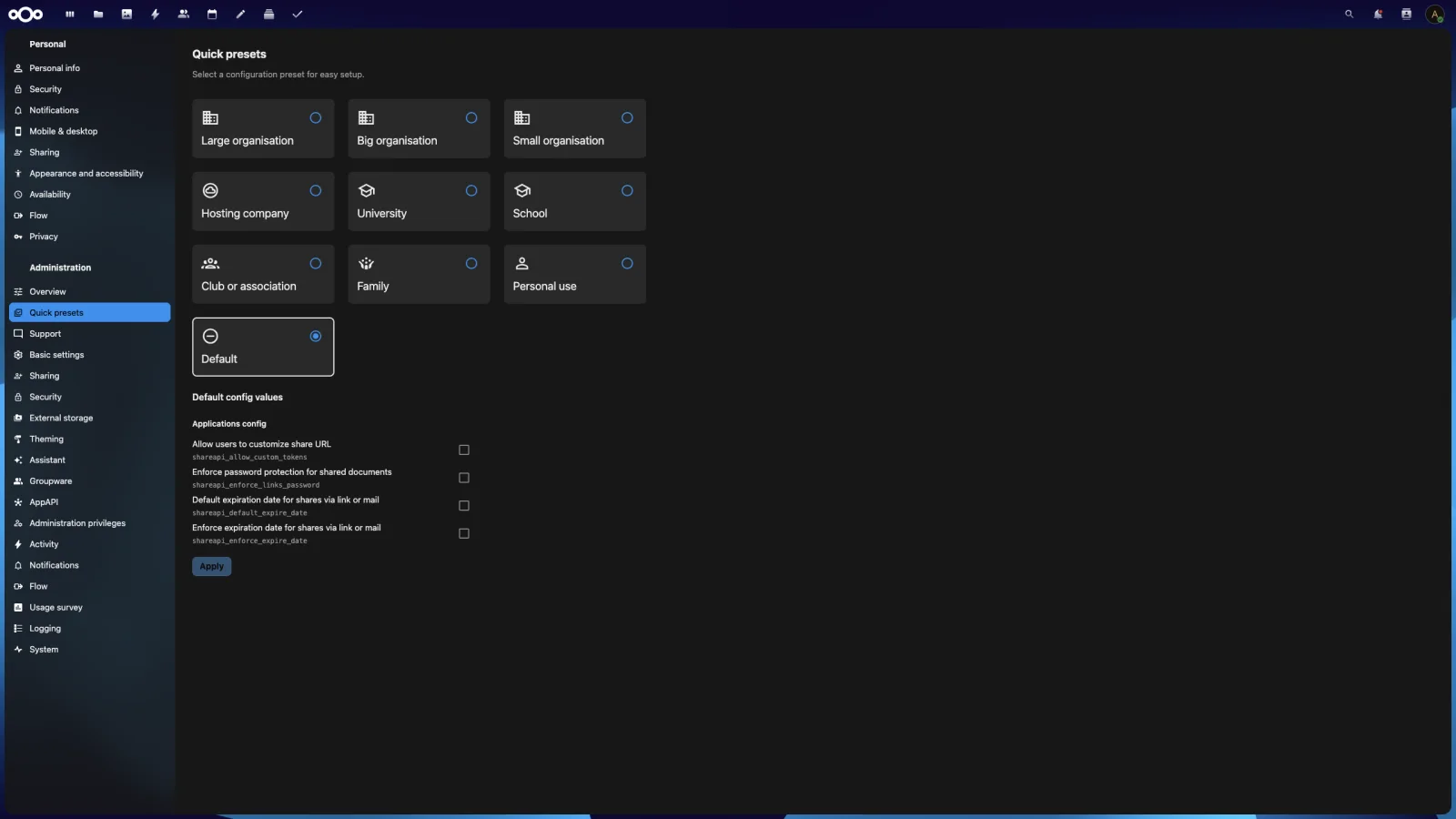Image resolution: width=1456 pixels, height=819 pixels.
Task: Click the bell icon for Notifications under Personal
Action: point(18,110)
